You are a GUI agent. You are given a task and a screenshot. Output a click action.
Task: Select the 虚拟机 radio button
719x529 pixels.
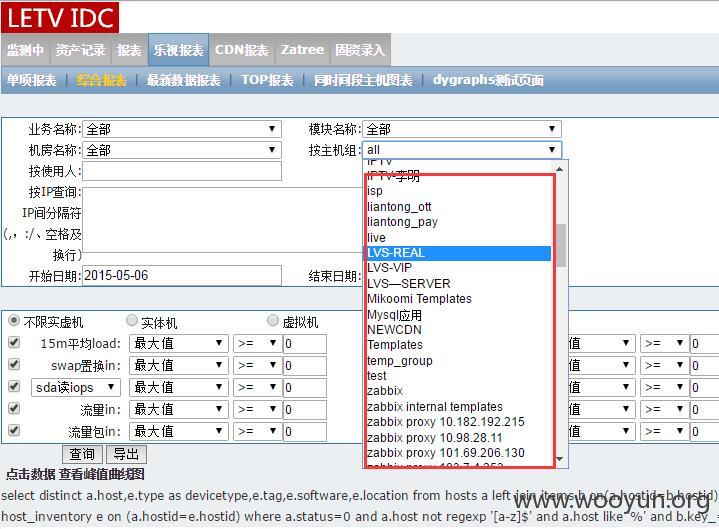click(x=273, y=320)
